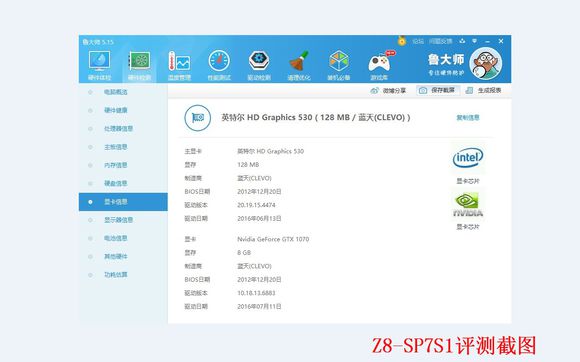Click 复制信息 copy info link
Viewport: 580px width, 362px height.
click(468, 118)
